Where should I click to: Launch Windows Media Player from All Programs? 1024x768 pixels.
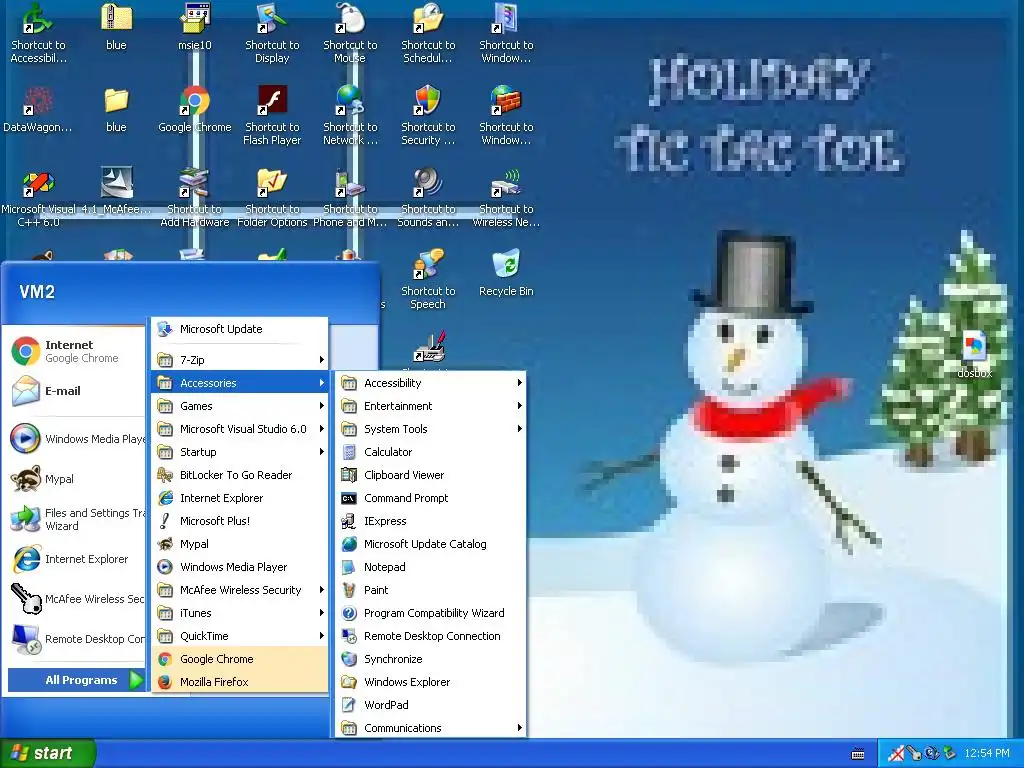tap(240, 567)
